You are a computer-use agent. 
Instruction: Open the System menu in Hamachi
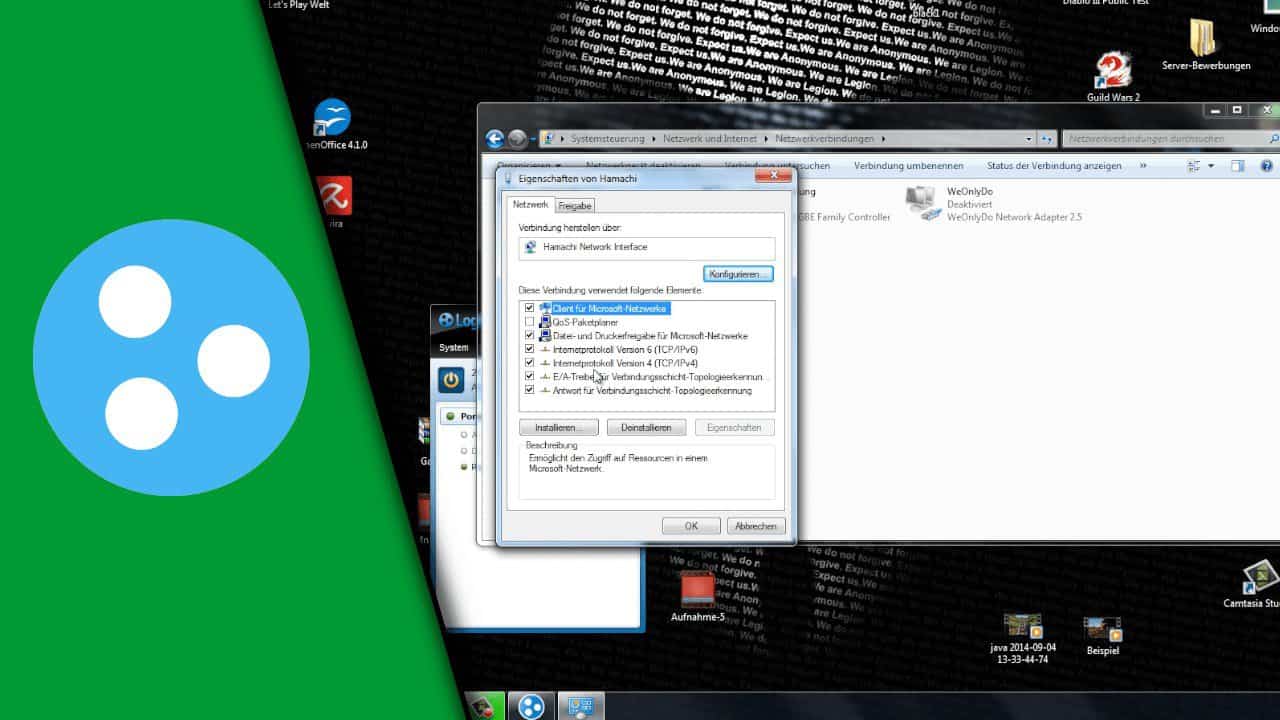click(453, 347)
